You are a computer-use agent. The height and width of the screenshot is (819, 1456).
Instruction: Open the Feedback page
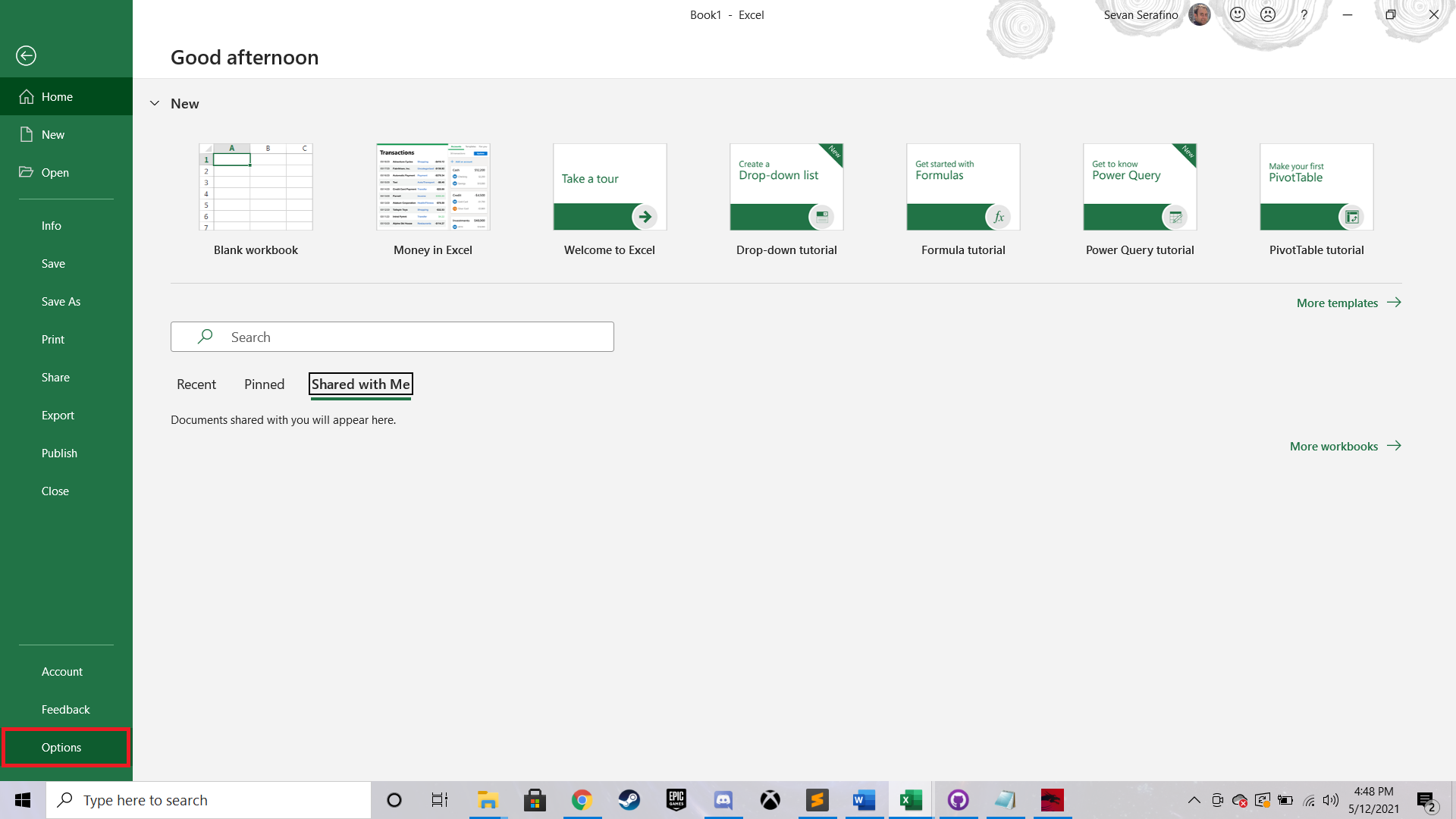[x=66, y=709]
